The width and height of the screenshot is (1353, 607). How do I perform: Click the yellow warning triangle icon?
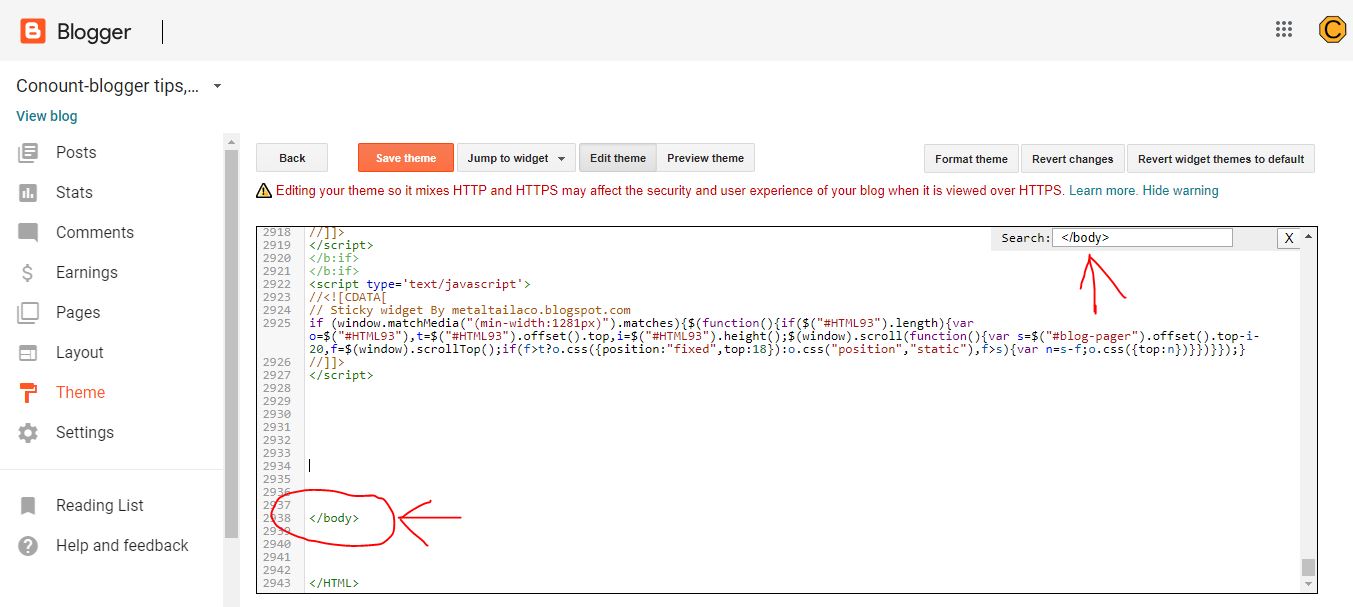click(264, 190)
